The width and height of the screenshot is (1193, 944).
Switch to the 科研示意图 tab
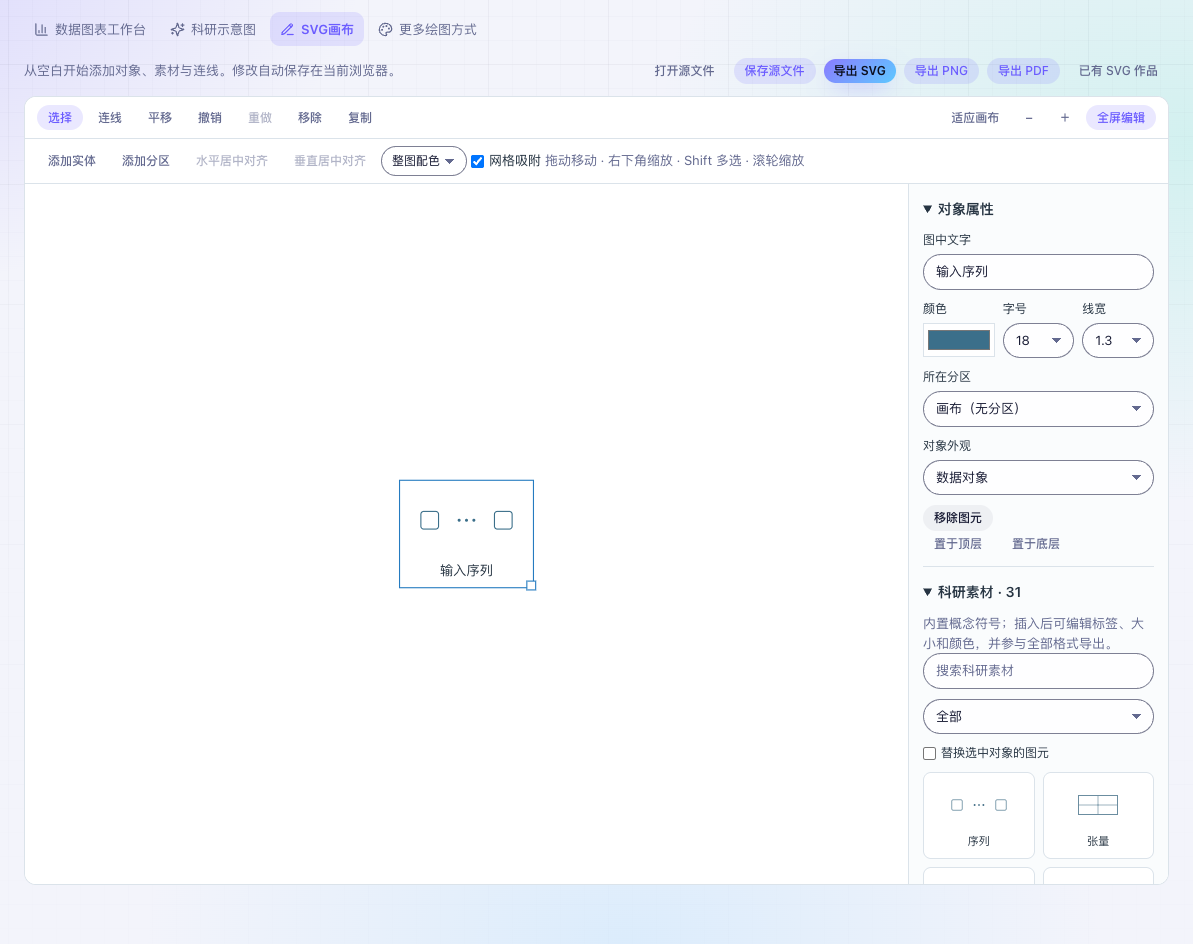tap(213, 30)
